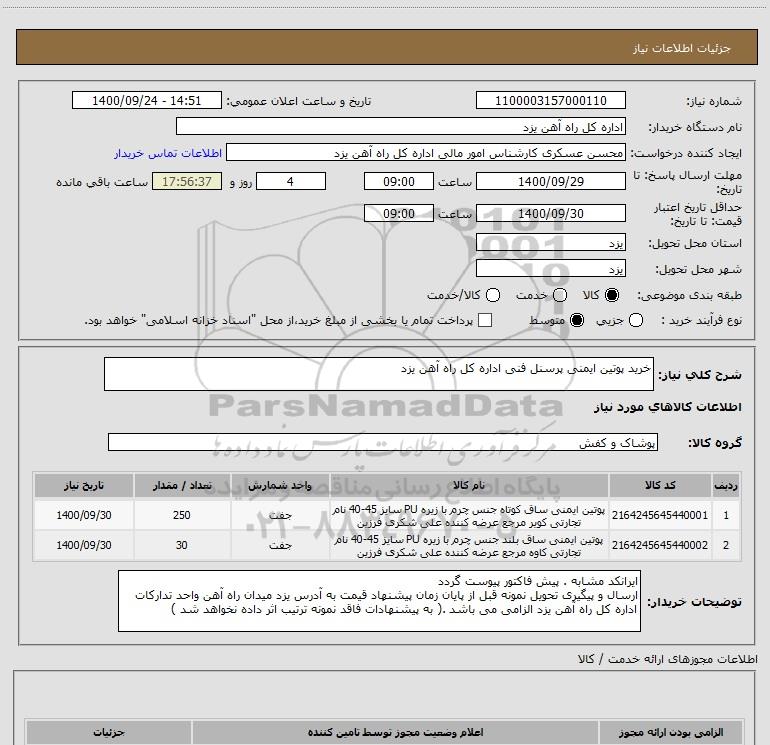Click buyer notes text area
The width and height of the screenshot is (770, 745).
pyautogui.click(x=379, y=601)
